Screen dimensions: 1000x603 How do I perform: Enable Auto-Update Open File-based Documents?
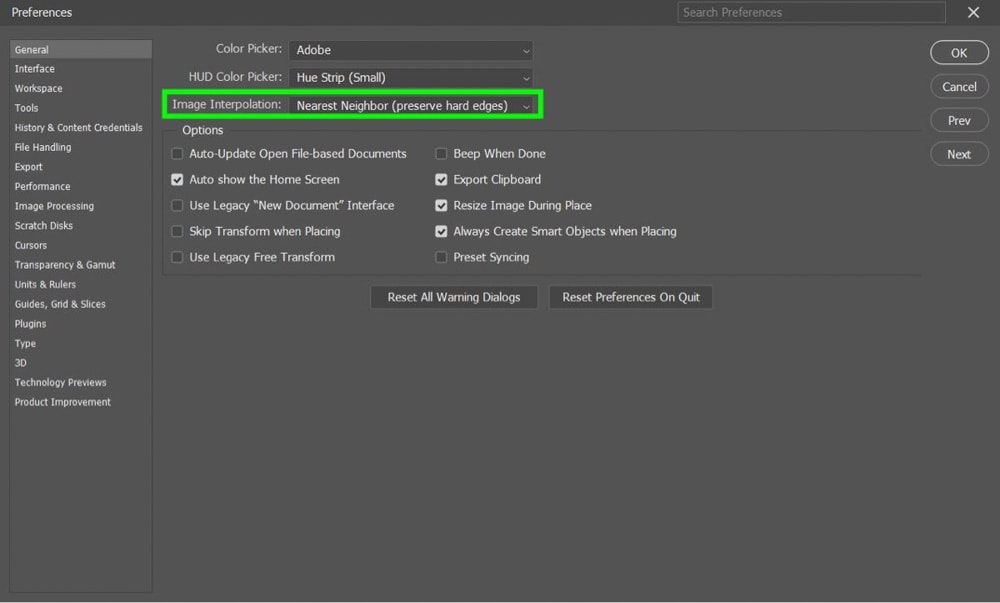click(177, 153)
